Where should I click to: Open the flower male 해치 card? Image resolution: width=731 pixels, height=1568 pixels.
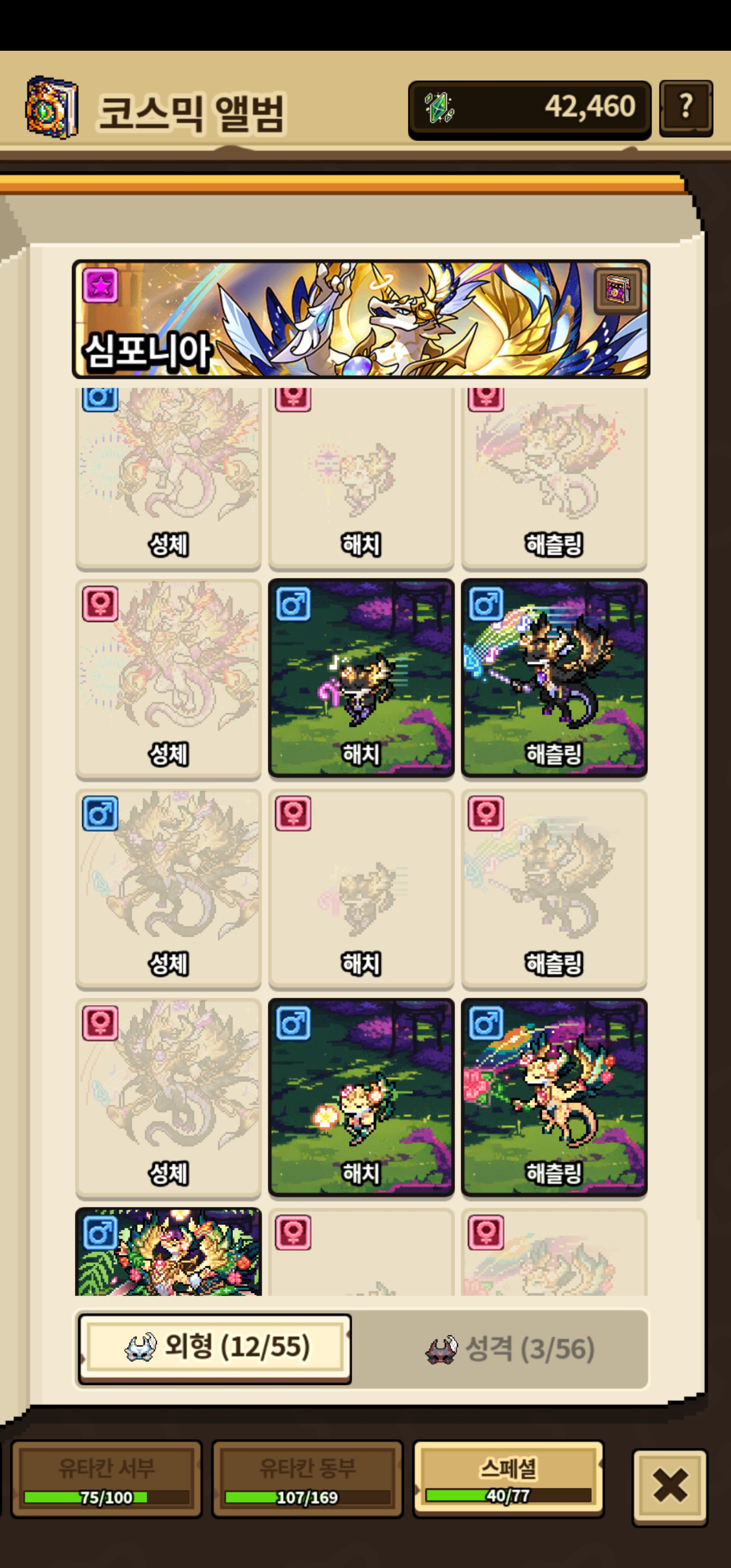pos(361,1097)
